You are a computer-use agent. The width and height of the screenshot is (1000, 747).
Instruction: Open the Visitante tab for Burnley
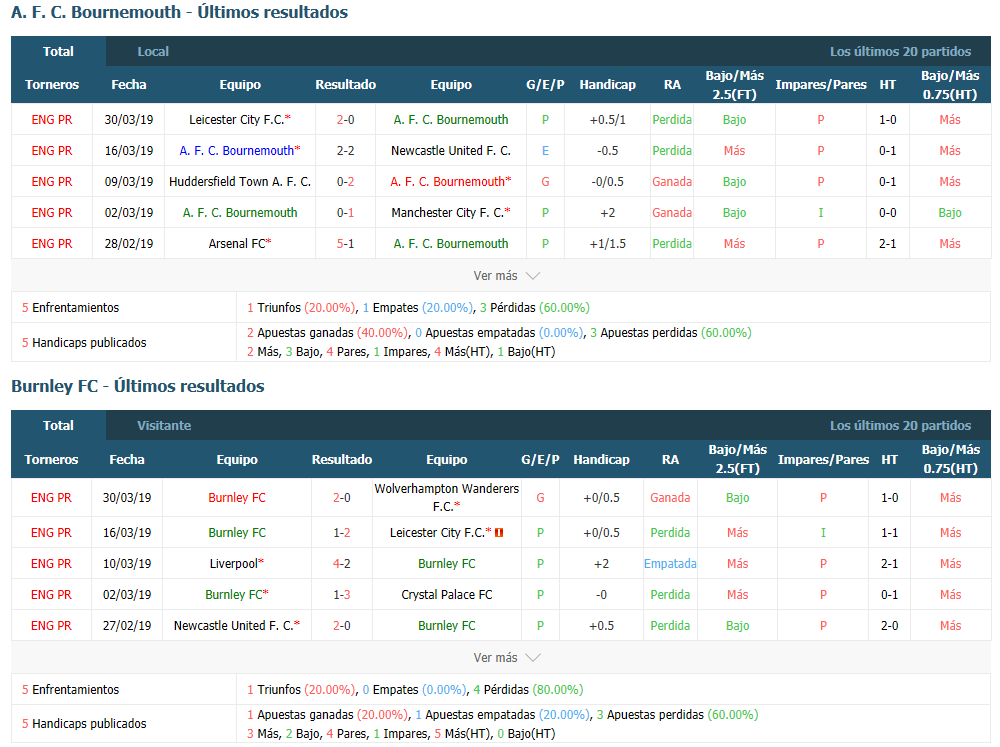tap(164, 425)
